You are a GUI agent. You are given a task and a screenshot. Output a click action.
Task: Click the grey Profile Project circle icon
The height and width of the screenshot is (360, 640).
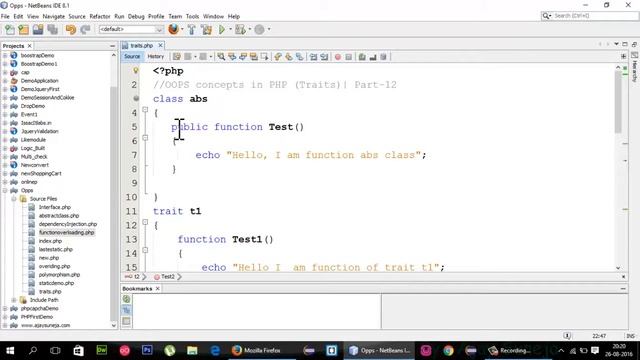259,29
